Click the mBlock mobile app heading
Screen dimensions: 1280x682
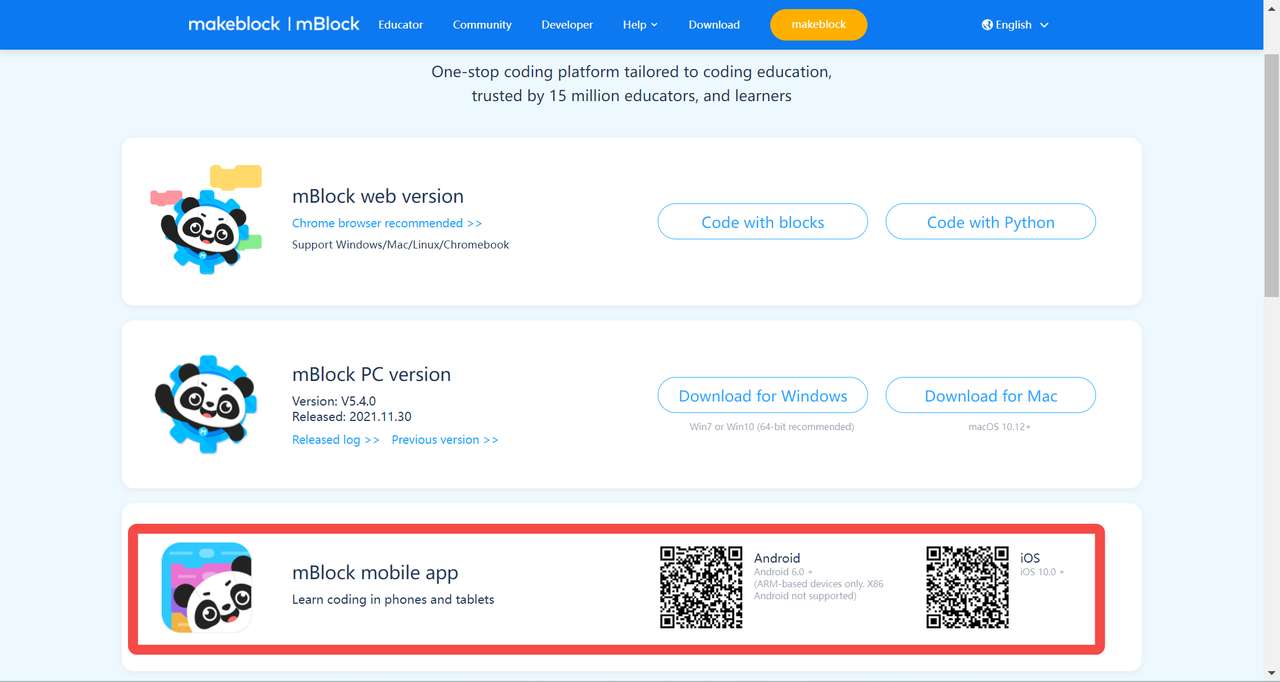pyautogui.click(x=375, y=573)
